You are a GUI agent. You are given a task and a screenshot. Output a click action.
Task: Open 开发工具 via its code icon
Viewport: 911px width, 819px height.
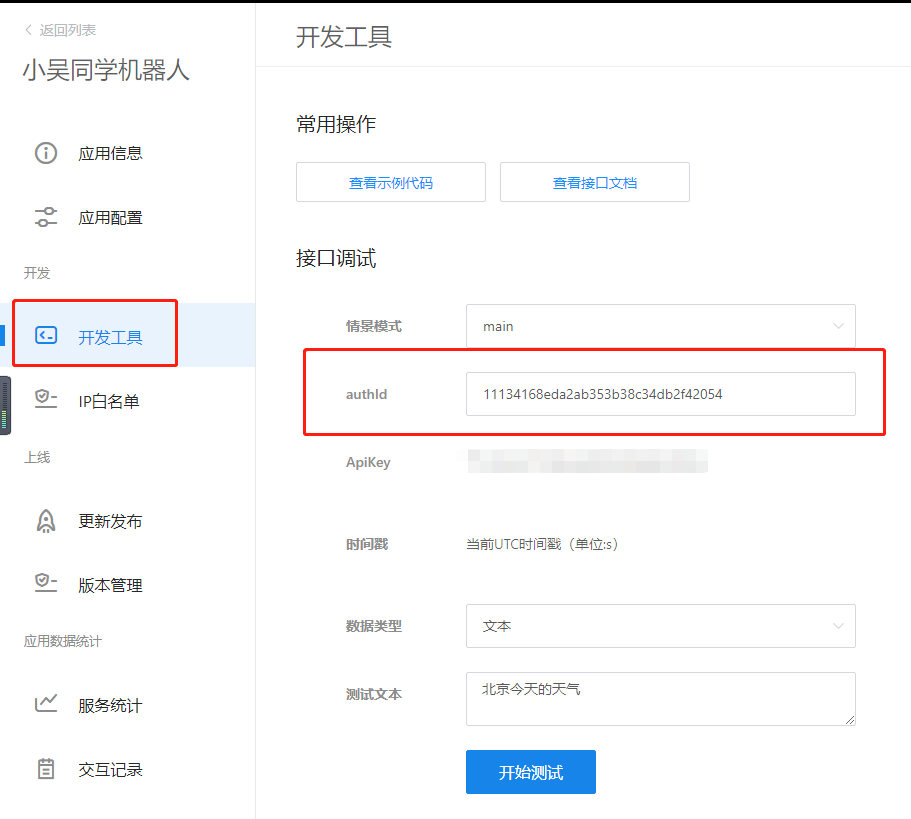[x=45, y=335]
